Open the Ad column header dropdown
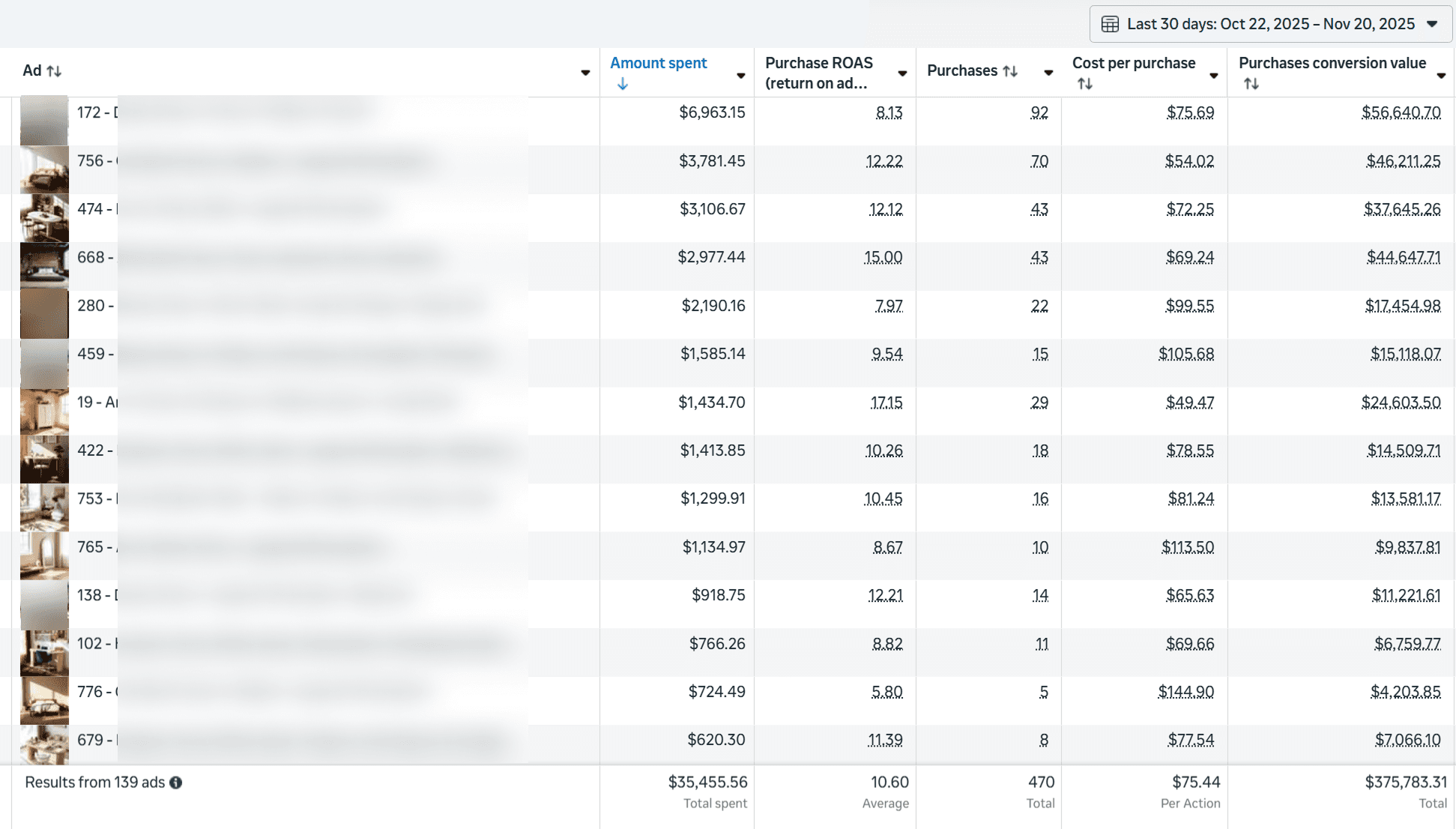The height and width of the screenshot is (829, 1456). pos(585,73)
